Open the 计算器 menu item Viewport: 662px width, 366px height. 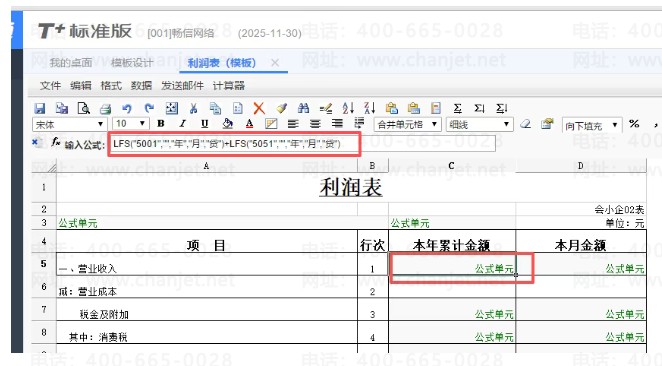point(229,86)
